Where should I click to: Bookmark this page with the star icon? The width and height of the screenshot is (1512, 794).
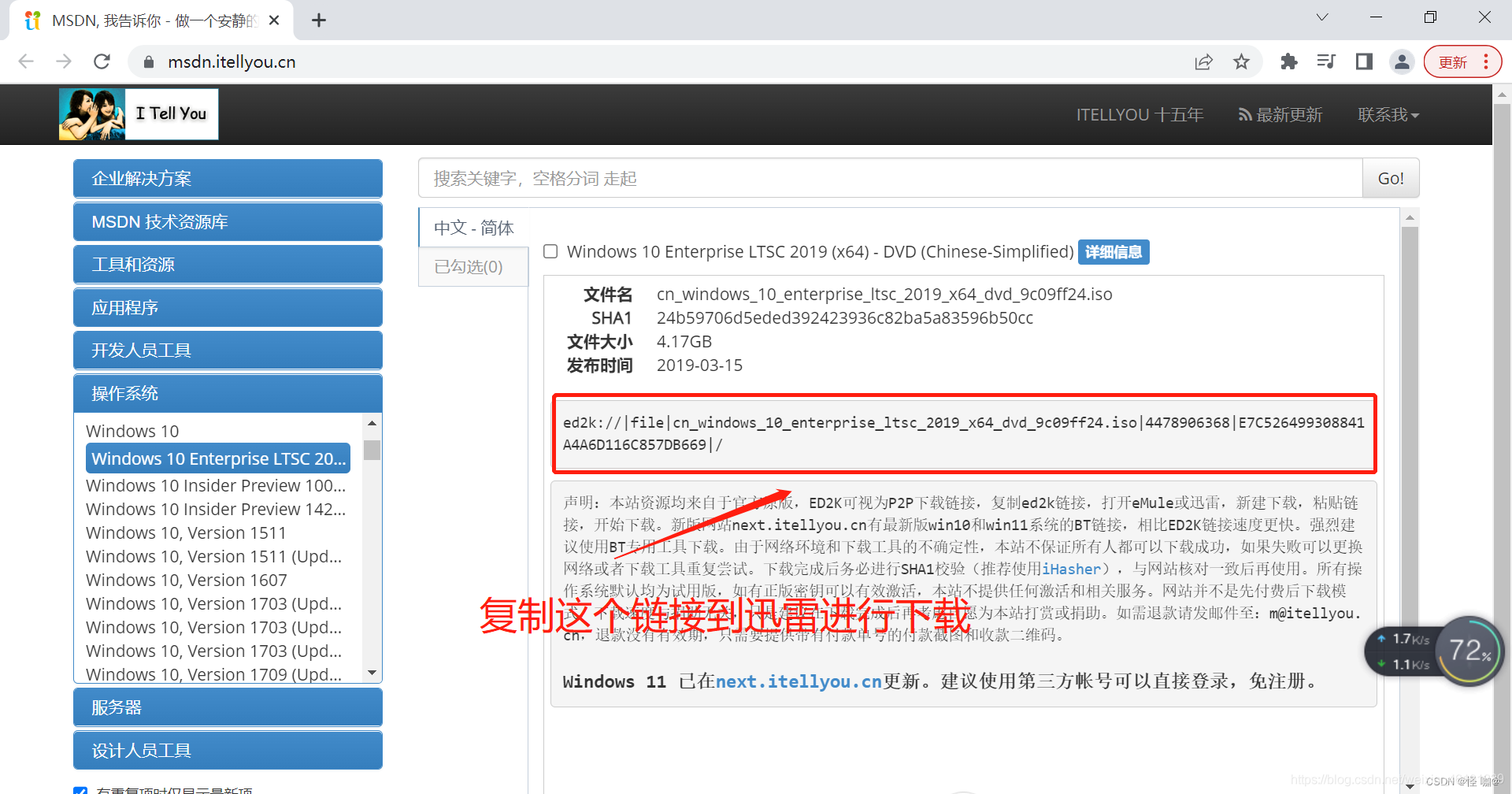[x=1241, y=62]
